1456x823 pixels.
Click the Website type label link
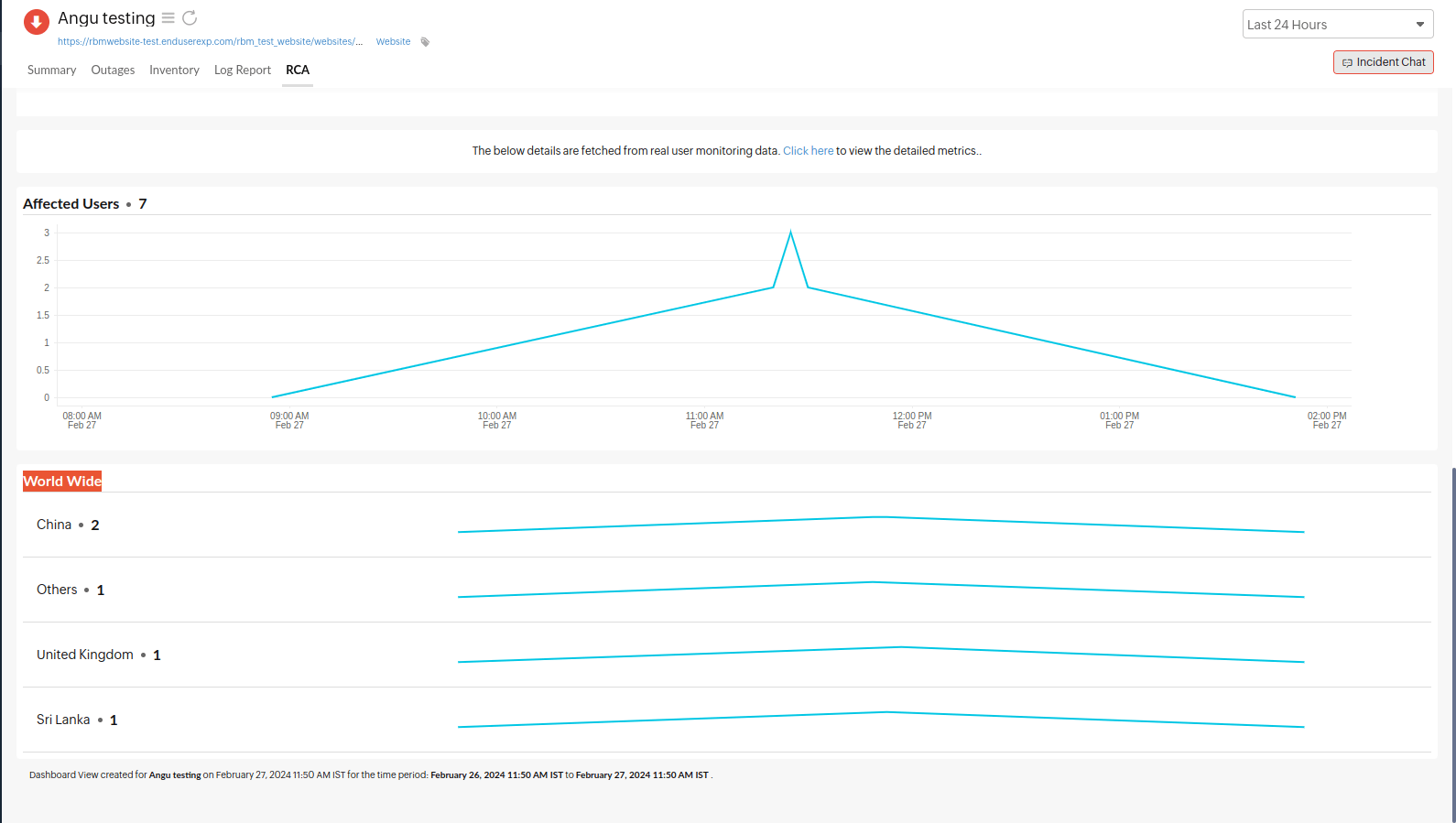point(393,42)
